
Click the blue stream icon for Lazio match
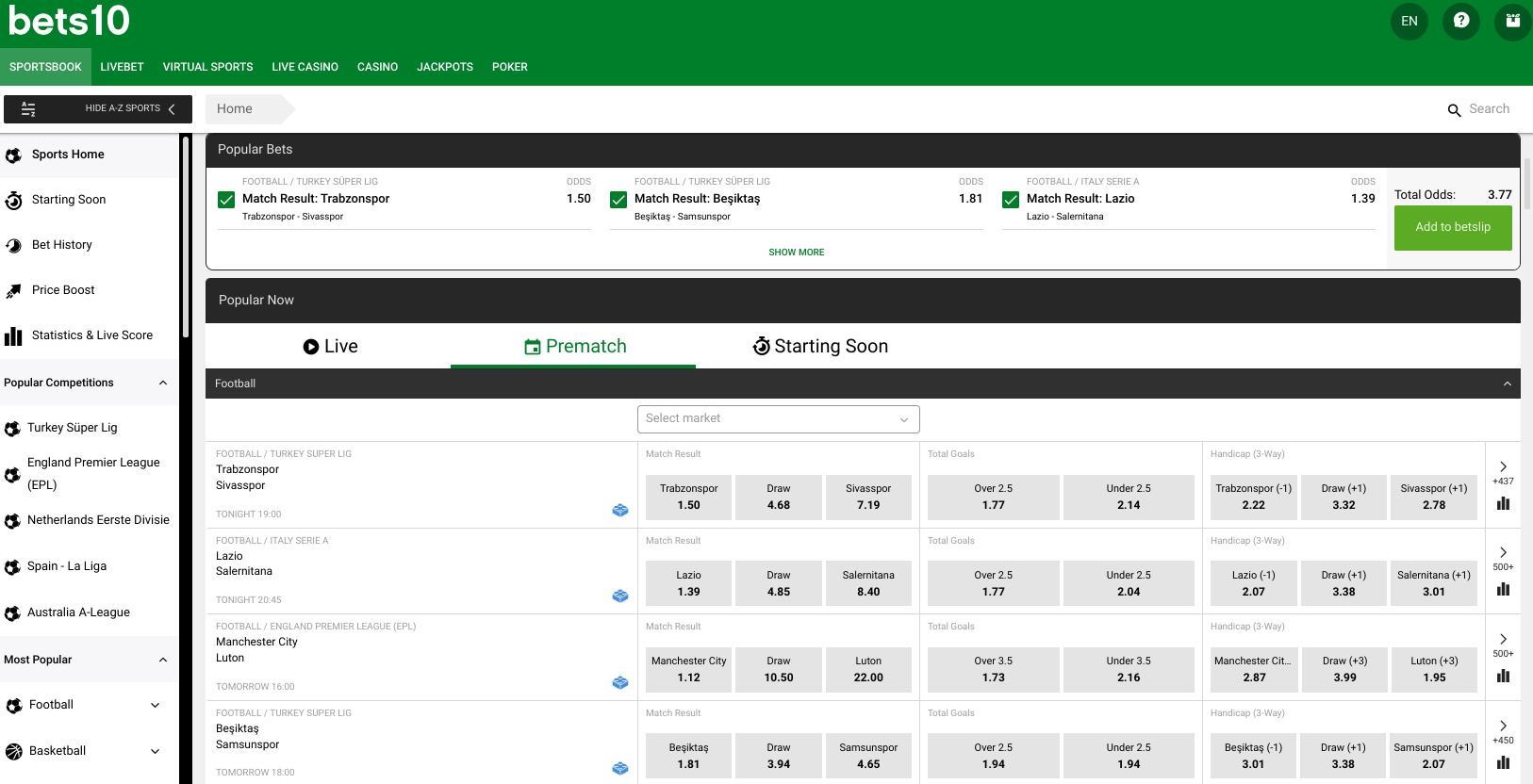[620, 596]
